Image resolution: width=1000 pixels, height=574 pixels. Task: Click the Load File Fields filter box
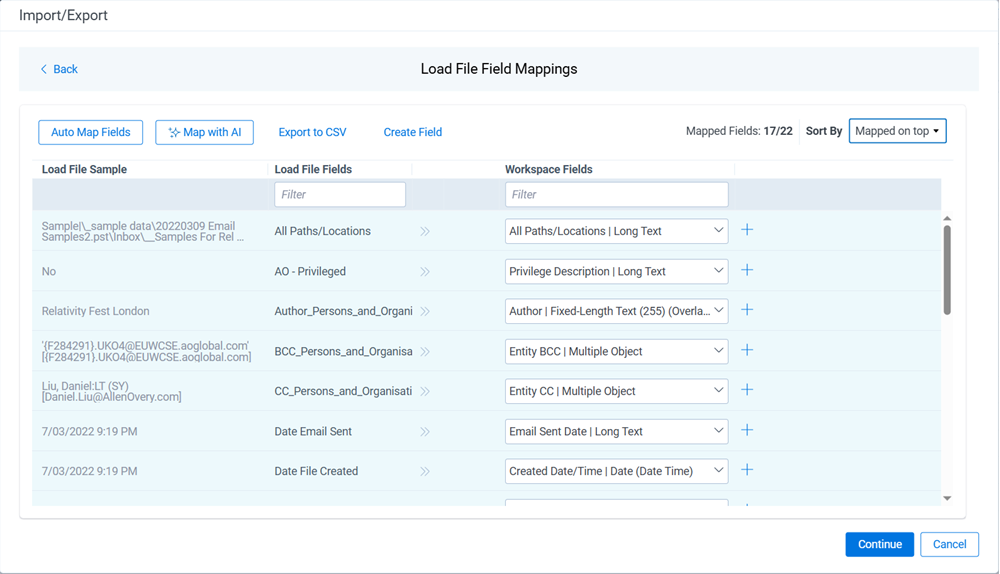(x=340, y=194)
